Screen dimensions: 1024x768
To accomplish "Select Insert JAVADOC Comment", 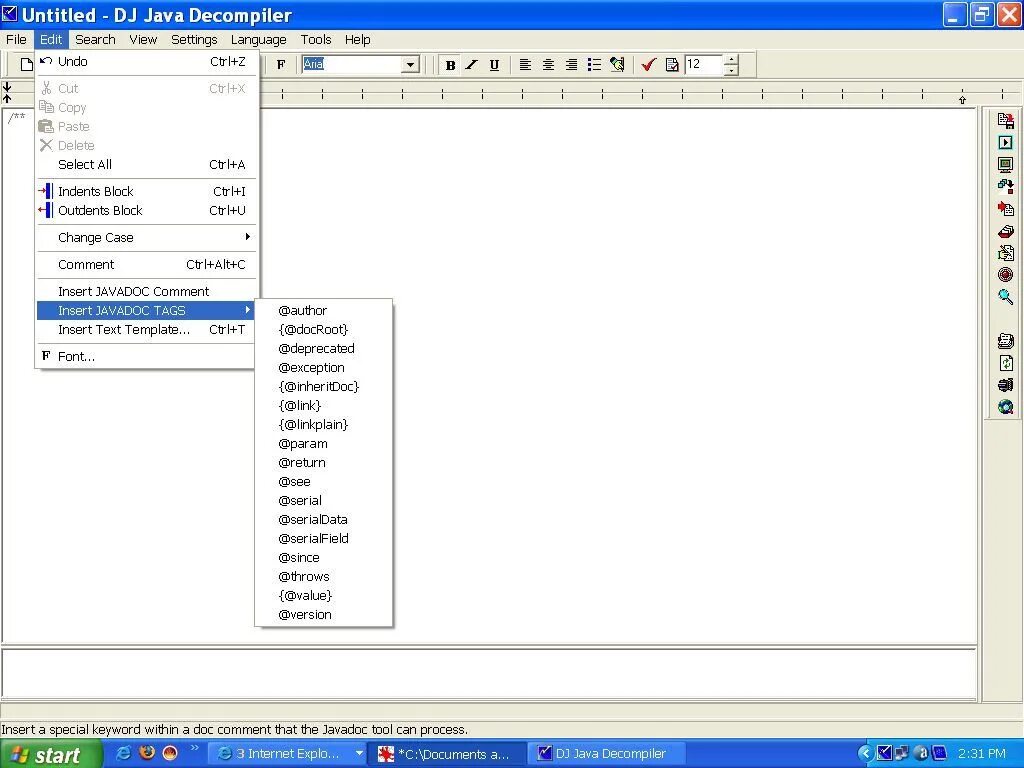I will [146, 291].
